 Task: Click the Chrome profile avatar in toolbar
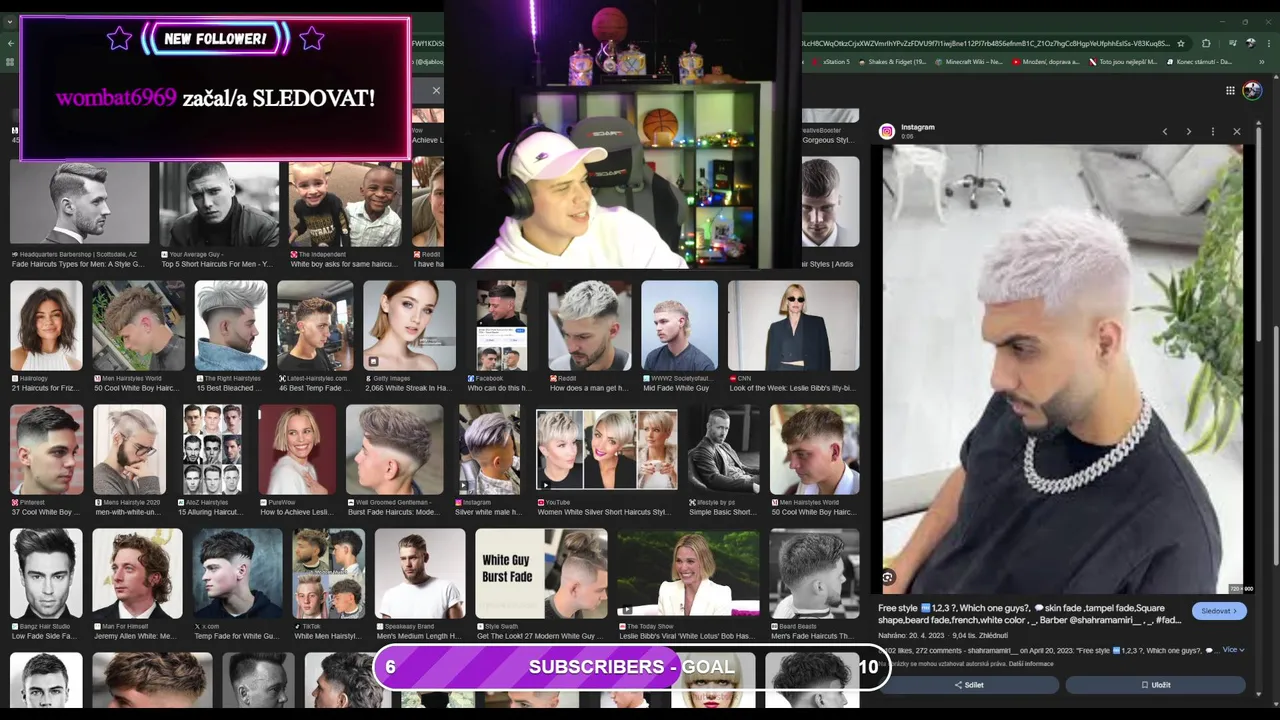[1250, 43]
